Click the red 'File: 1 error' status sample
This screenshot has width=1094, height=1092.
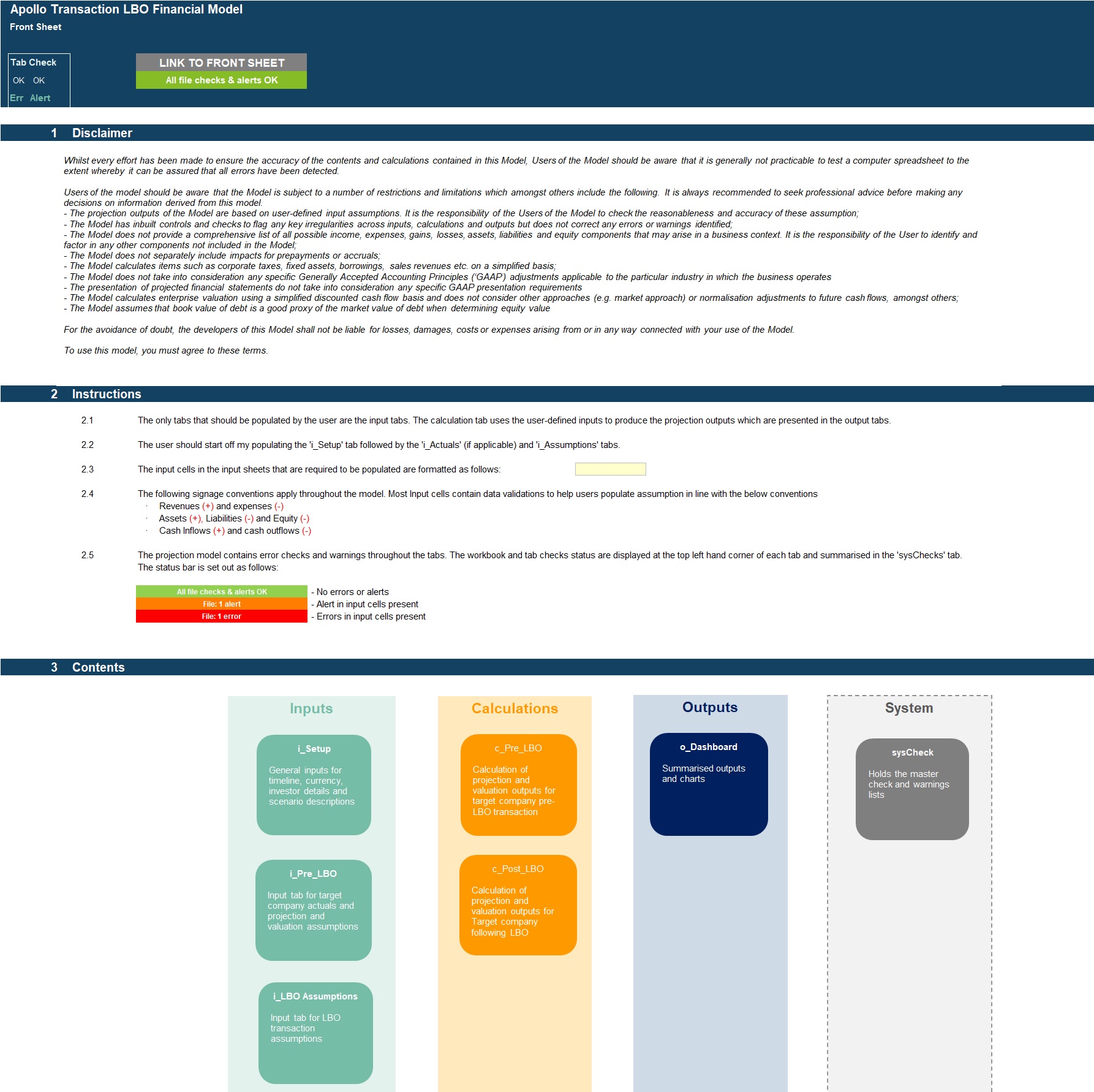pyautogui.click(x=221, y=616)
